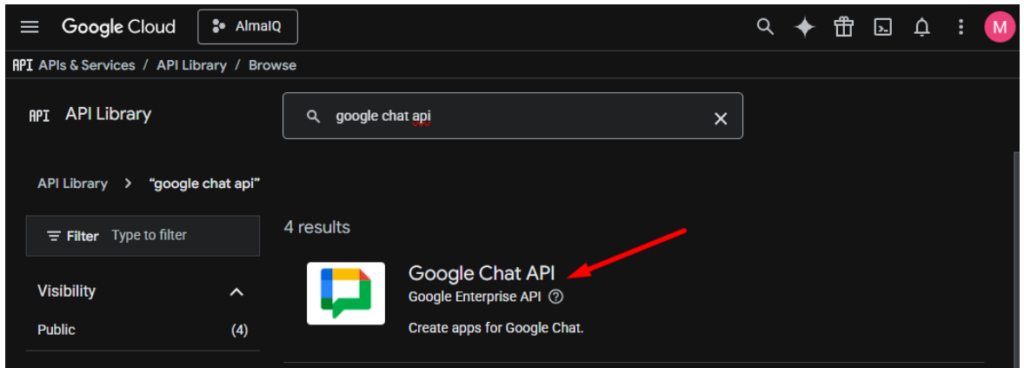Click inside the google chat api search box
The image size is (1024, 368).
pyautogui.click(x=513, y=116)
